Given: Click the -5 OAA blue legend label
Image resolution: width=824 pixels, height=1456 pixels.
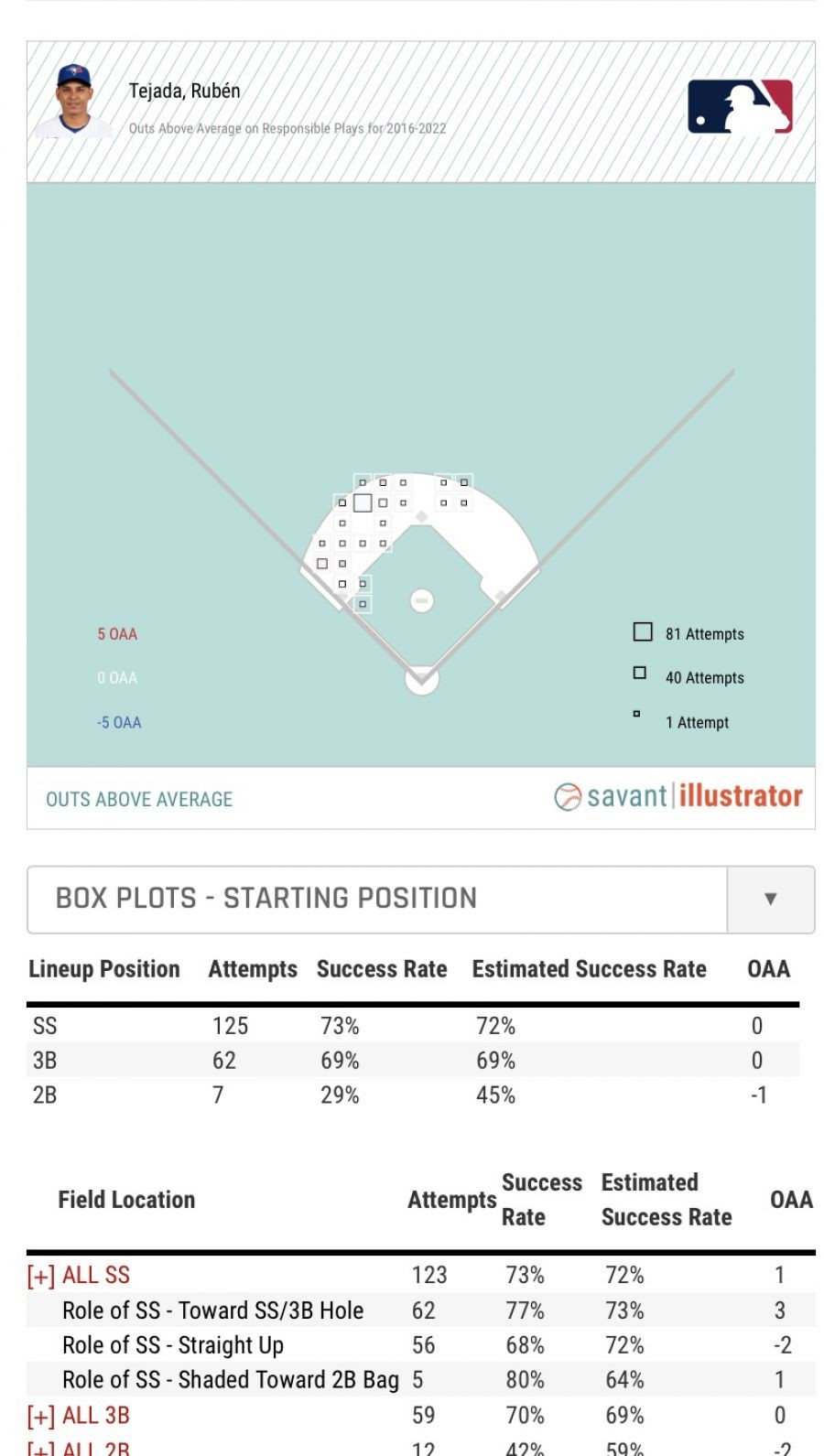Looking at the screenshot, I should (x=119, y=722).
